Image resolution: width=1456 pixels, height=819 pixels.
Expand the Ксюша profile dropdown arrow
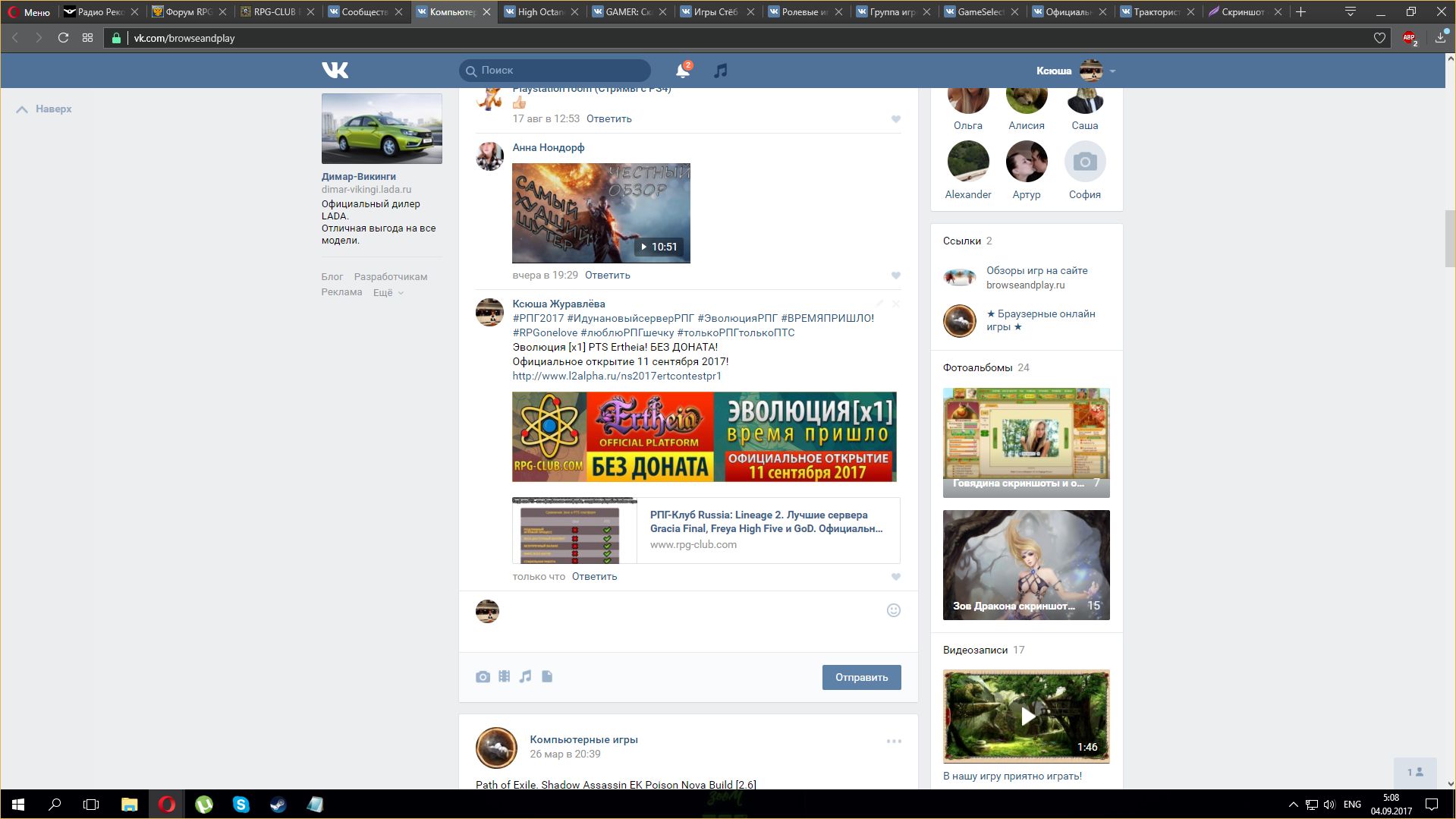click(1112, 71)
